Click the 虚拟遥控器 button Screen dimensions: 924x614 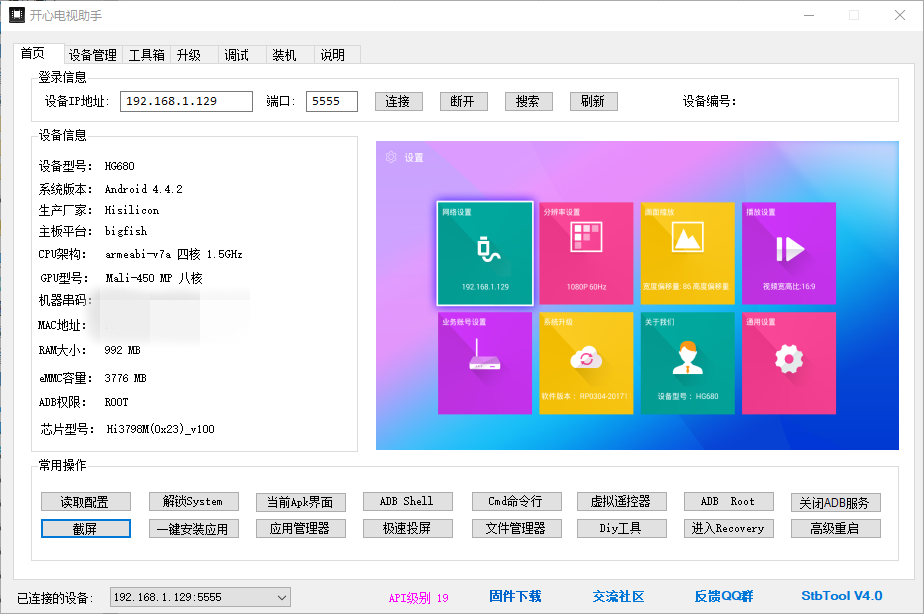click(622, 501)
